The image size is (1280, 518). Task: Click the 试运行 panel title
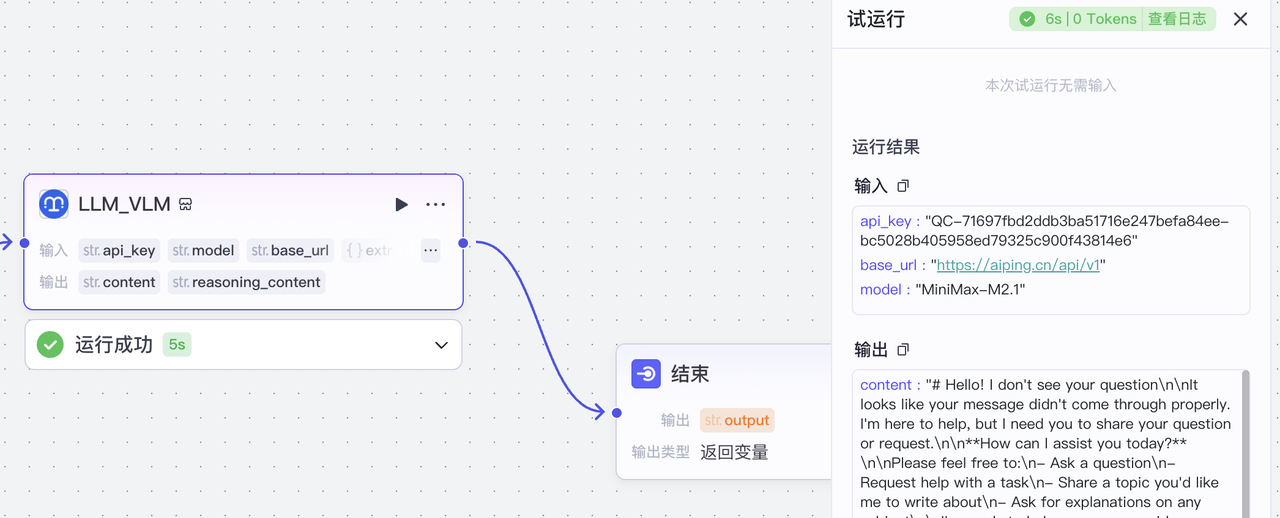coord(876,19)
